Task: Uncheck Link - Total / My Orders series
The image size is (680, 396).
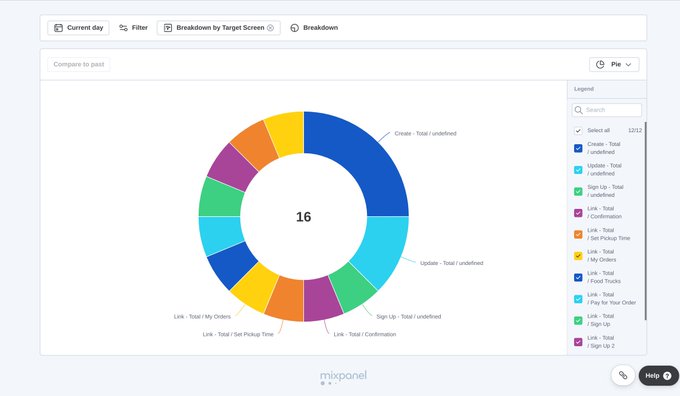Action: click(578, 256)
